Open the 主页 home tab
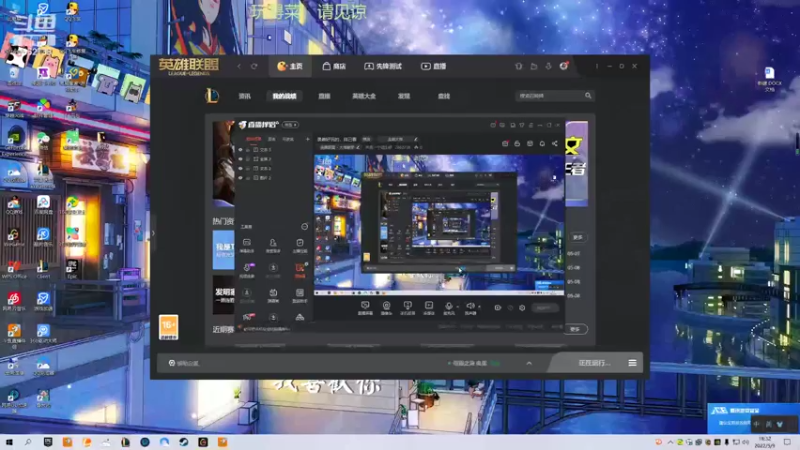This screenshot has width=800, height=450. click(290, 66)
